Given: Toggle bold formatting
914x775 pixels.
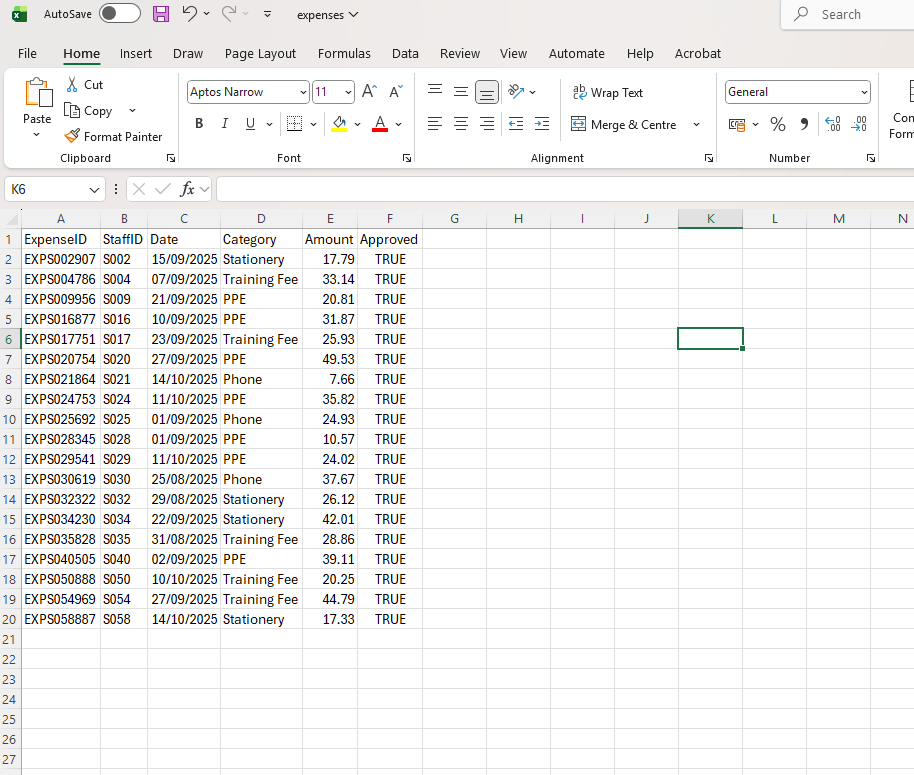Looking at the screenshot, I should pyautogui.click(x=198, y=123).
